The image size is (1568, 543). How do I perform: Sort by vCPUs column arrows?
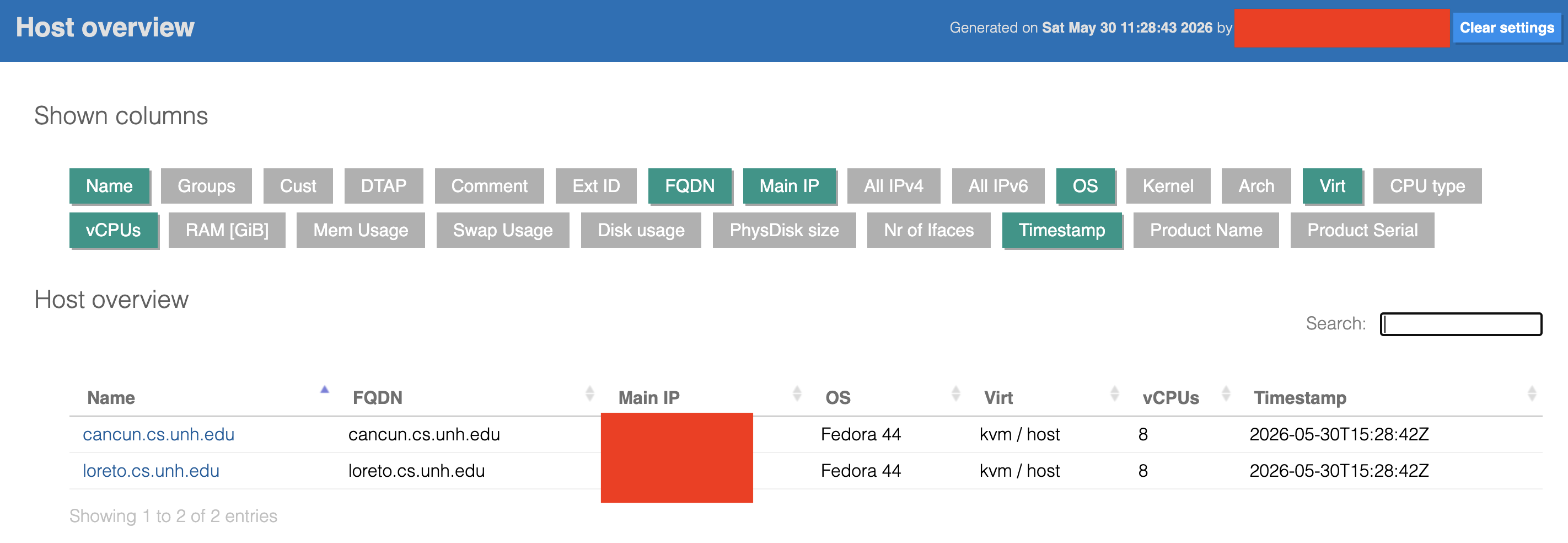pyautogui.click(x=1226, y=393)
